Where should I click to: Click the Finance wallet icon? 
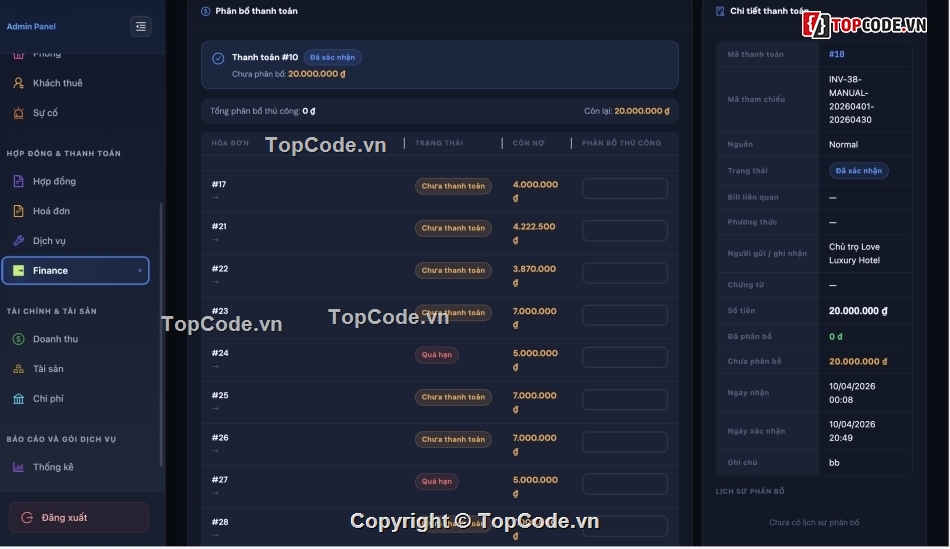point(18,271)
